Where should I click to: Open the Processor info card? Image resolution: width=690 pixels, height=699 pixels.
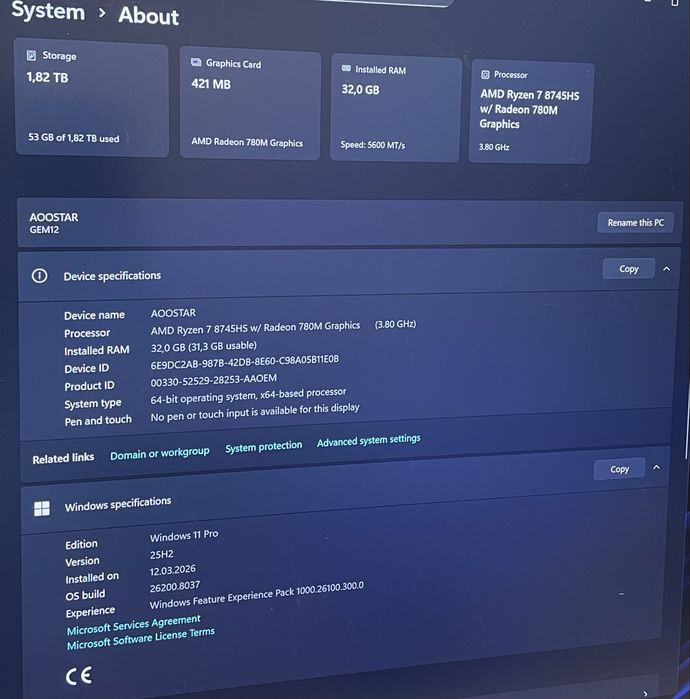pos(530,112)
